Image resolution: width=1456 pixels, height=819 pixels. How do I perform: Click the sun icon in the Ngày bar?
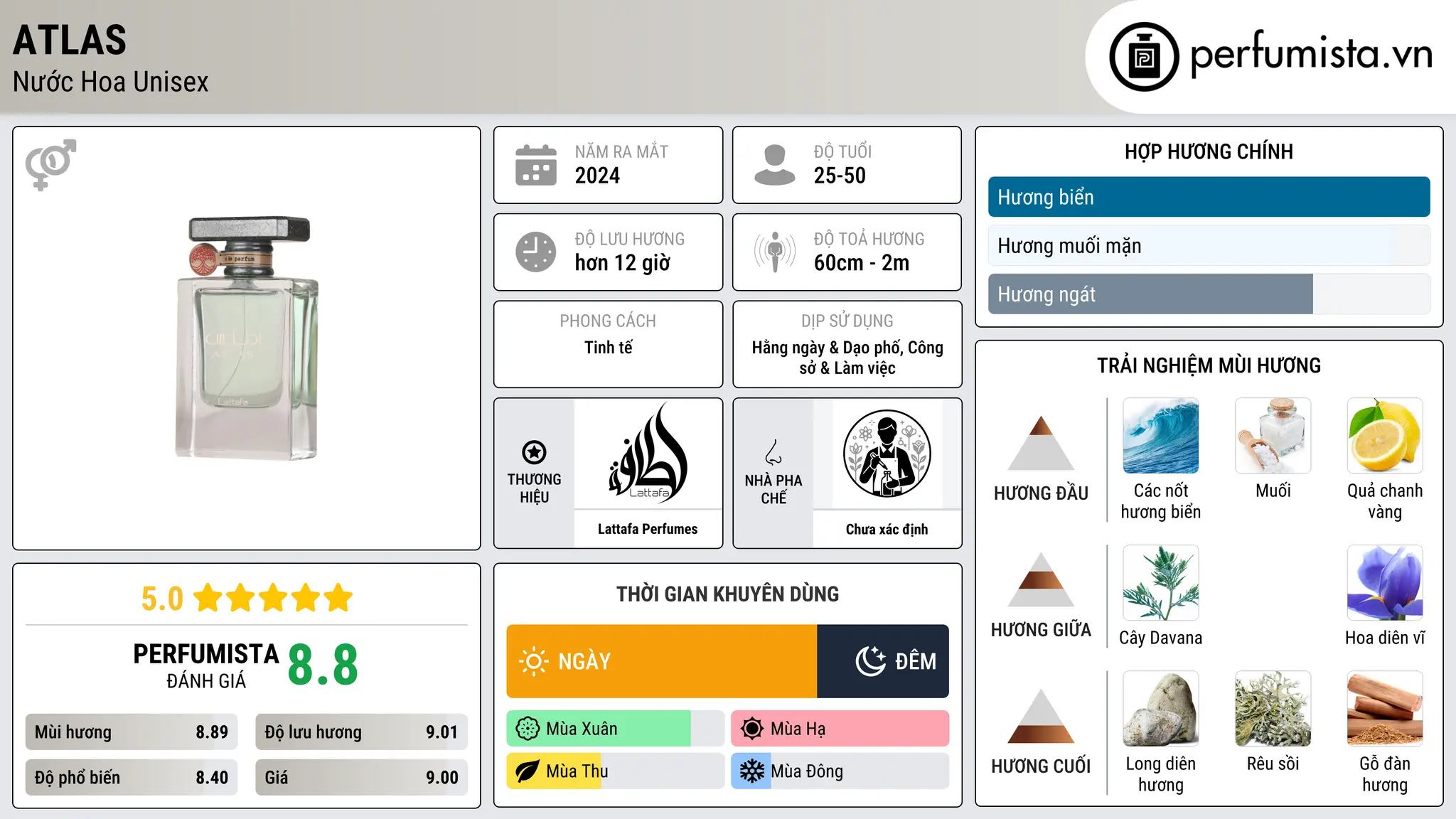tap(533, 661)
